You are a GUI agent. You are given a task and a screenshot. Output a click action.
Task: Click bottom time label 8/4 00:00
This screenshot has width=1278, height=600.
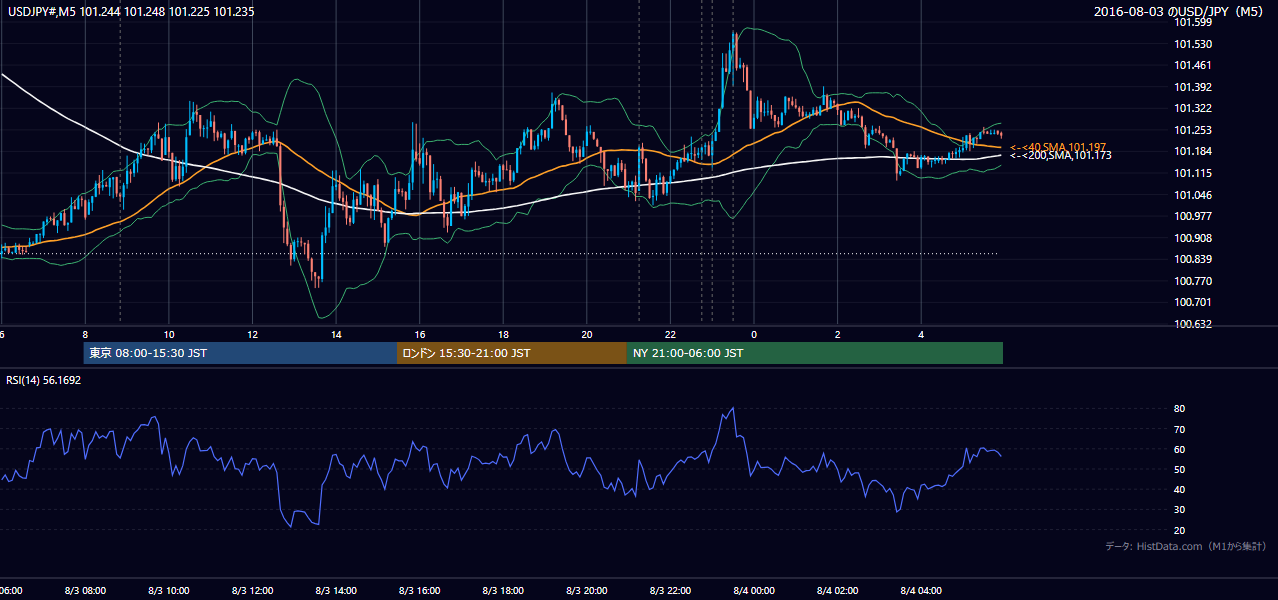tap(754, 591)
